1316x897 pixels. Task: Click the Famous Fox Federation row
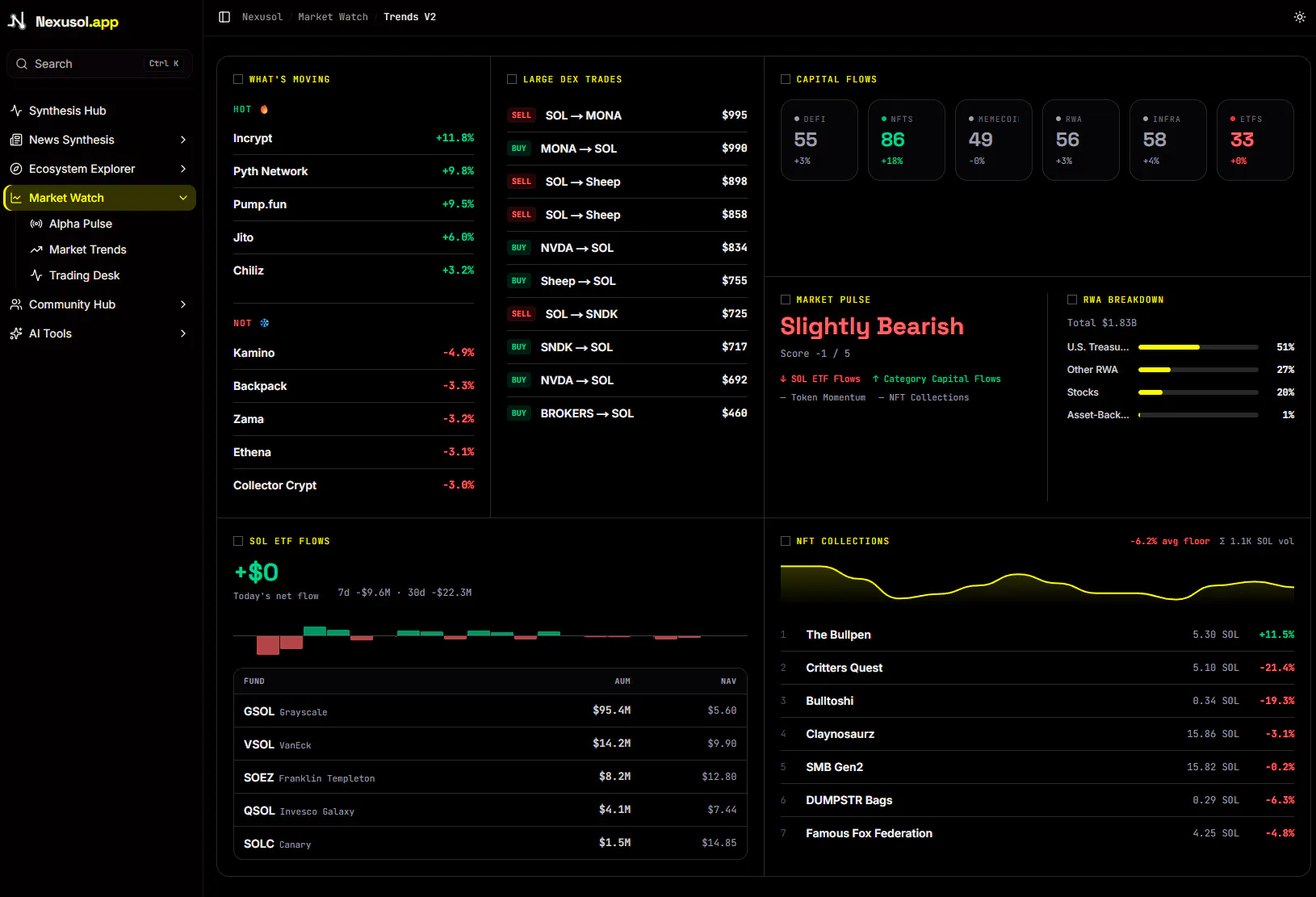tap(1037, 833)
